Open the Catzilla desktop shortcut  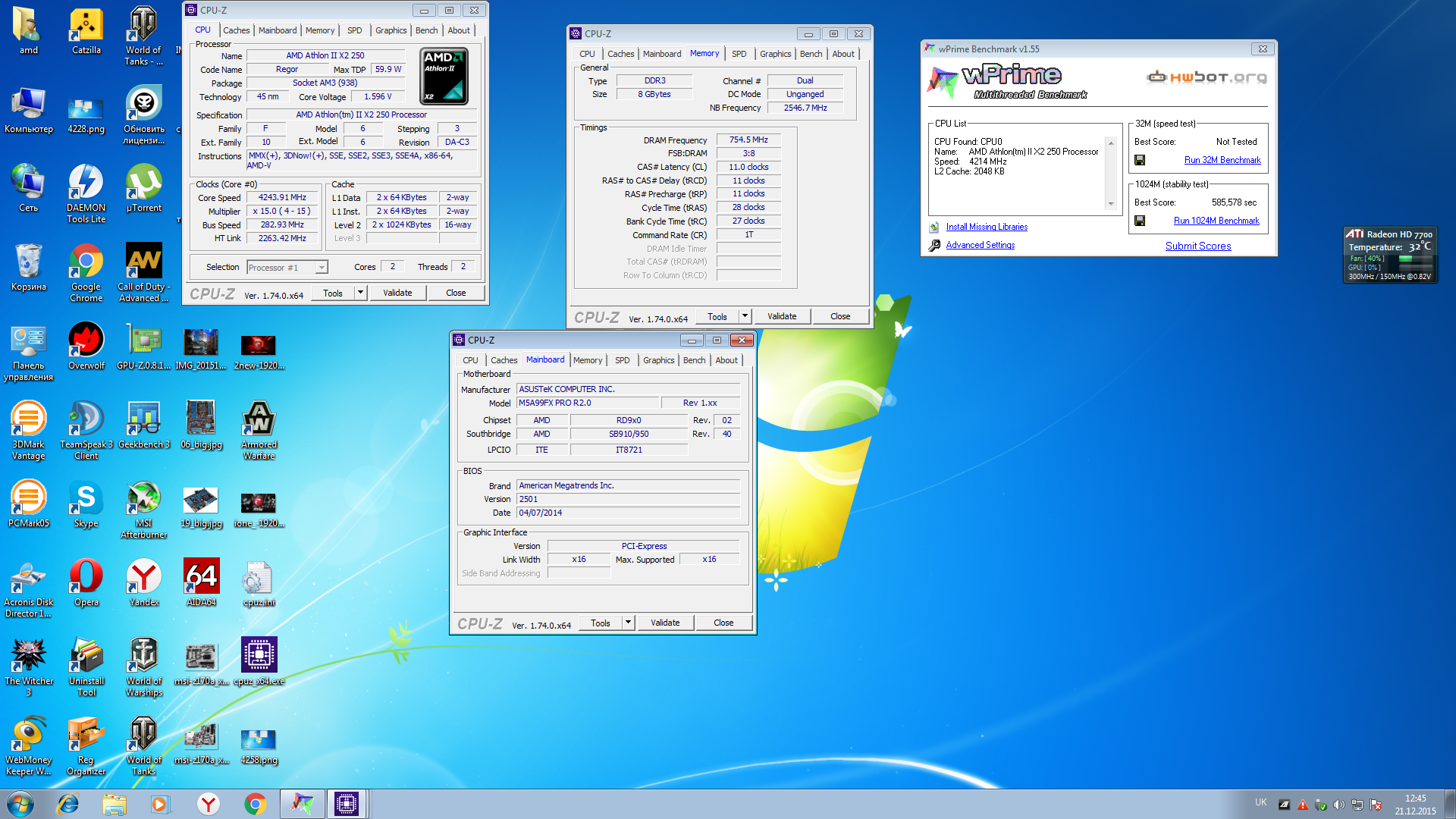pyautogui.click(x=86, y=32)
